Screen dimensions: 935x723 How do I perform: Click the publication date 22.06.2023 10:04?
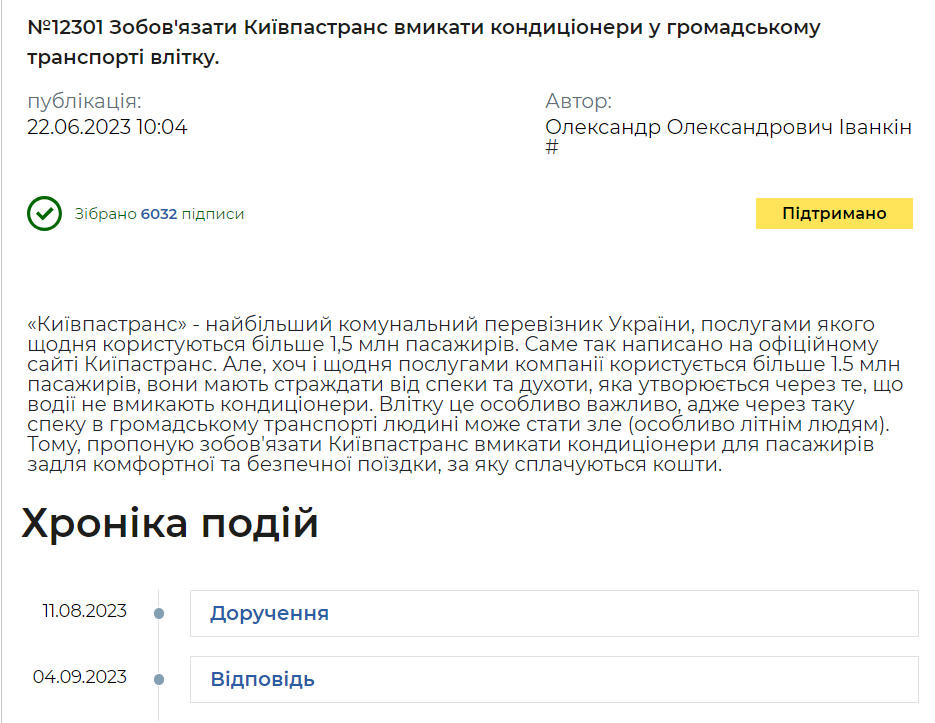tap(107, 127)
